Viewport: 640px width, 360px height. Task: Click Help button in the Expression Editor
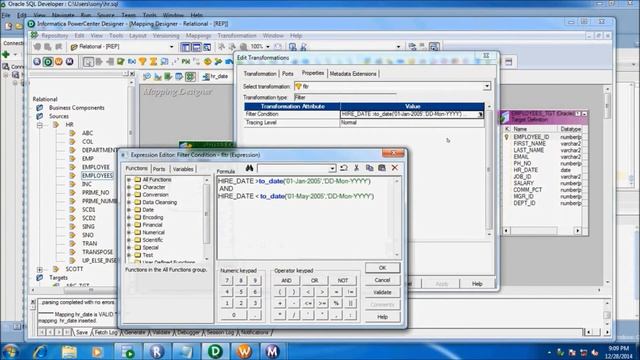point(382,317)
